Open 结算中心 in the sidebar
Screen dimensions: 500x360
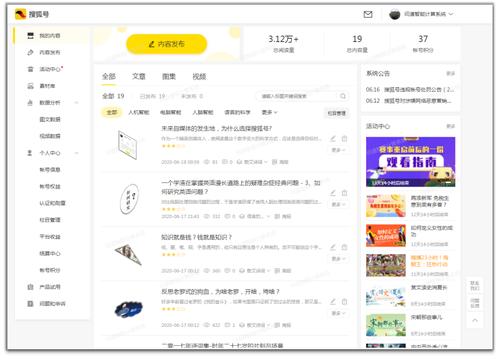coord(50,253)
